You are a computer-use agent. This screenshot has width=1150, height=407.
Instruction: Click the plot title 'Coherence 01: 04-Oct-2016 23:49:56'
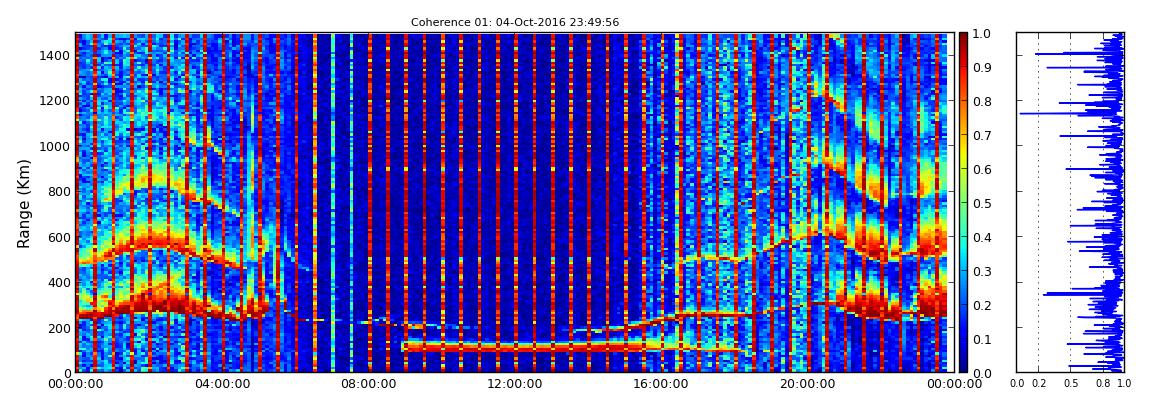pos(514,22)
